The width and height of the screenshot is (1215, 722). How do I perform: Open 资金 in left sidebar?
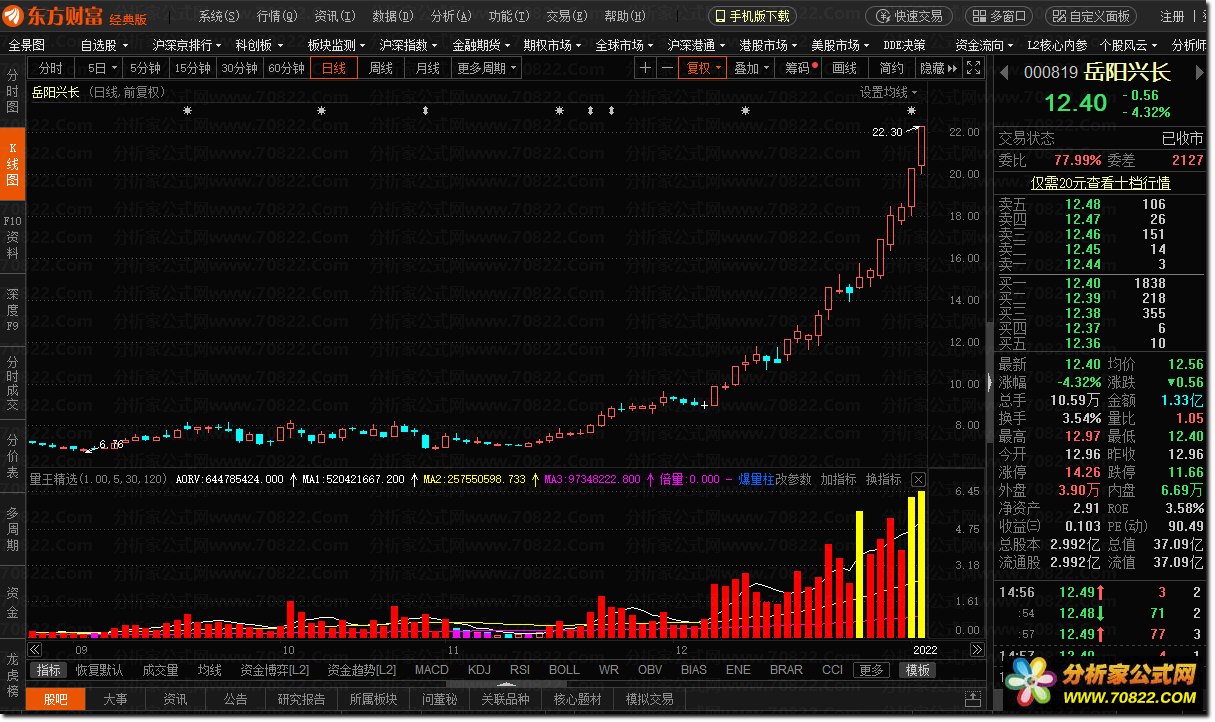(13, 603)
